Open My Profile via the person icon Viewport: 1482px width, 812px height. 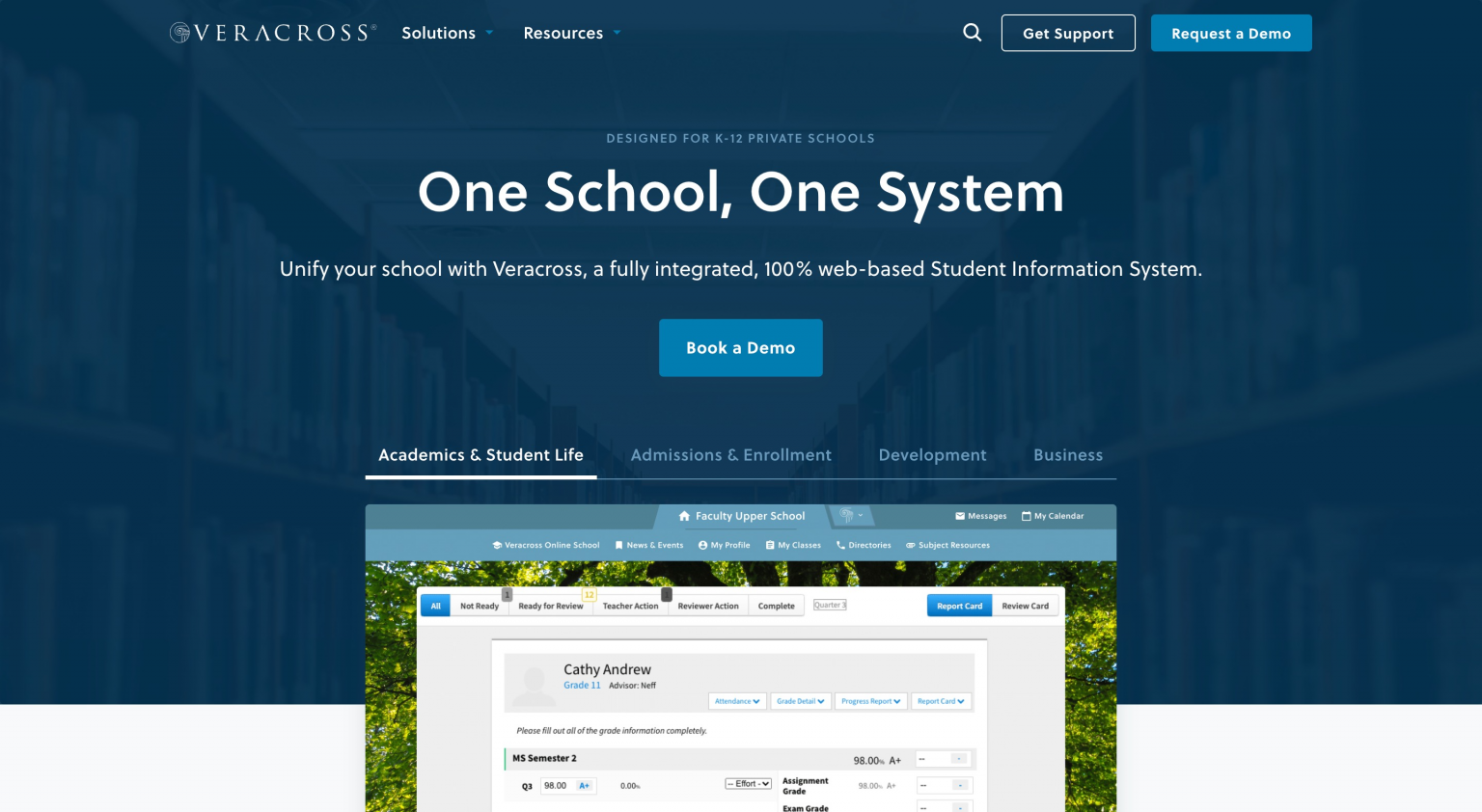click(x=700, y=545)
